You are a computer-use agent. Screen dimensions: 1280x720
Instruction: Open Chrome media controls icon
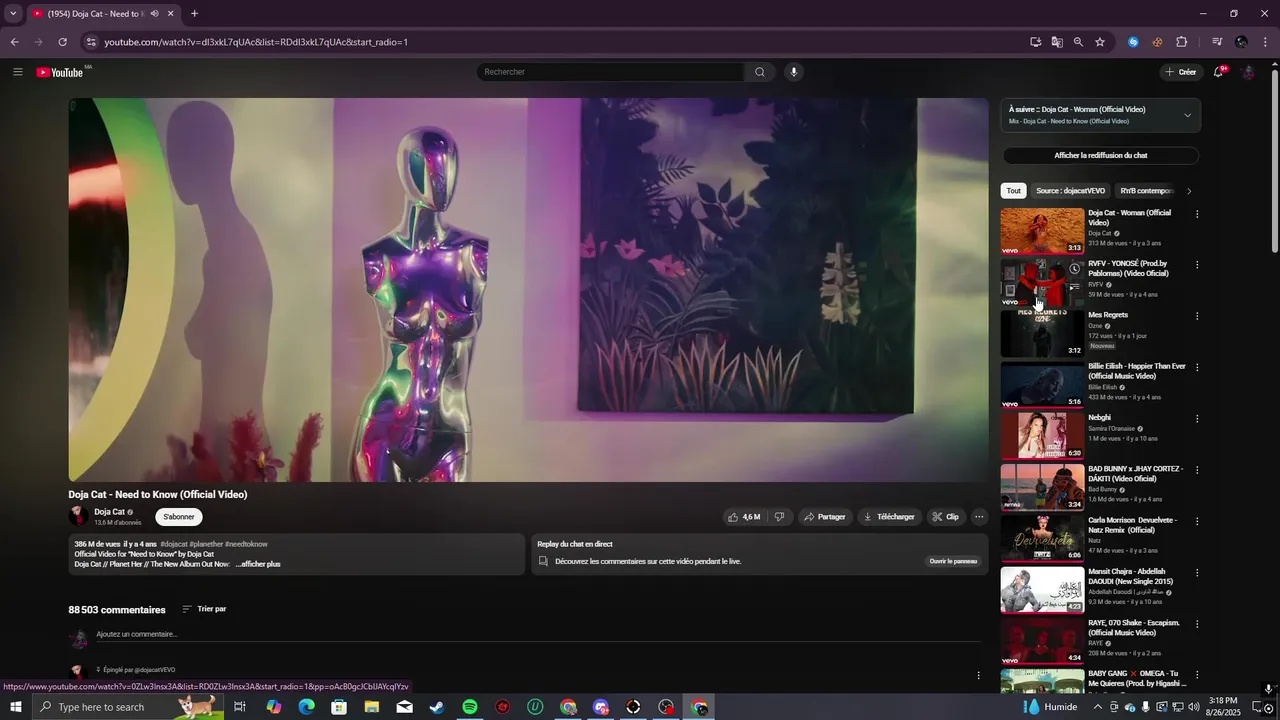[1217, 42]
